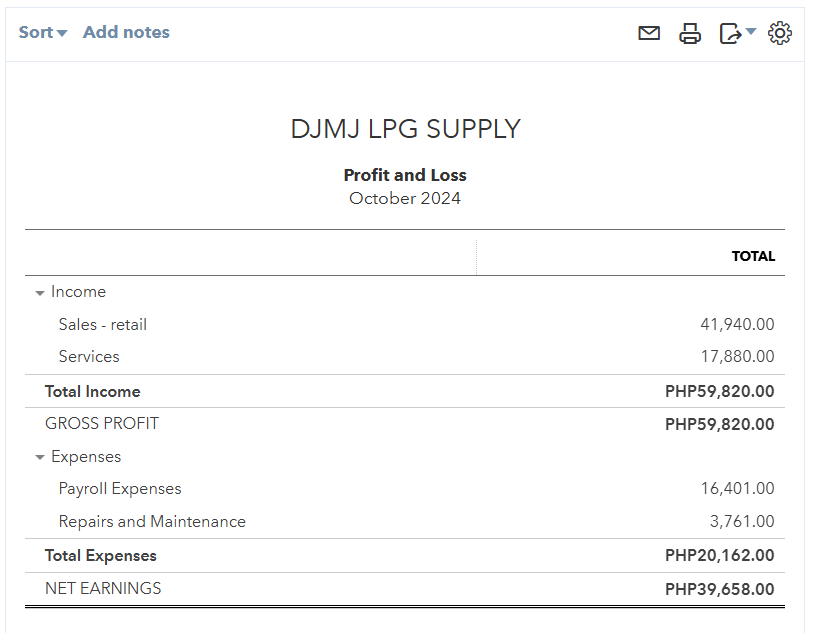827x633 pixels.
Task: Click the Payroll Expenses amount 16,401.00
Action: coord(737,489)
